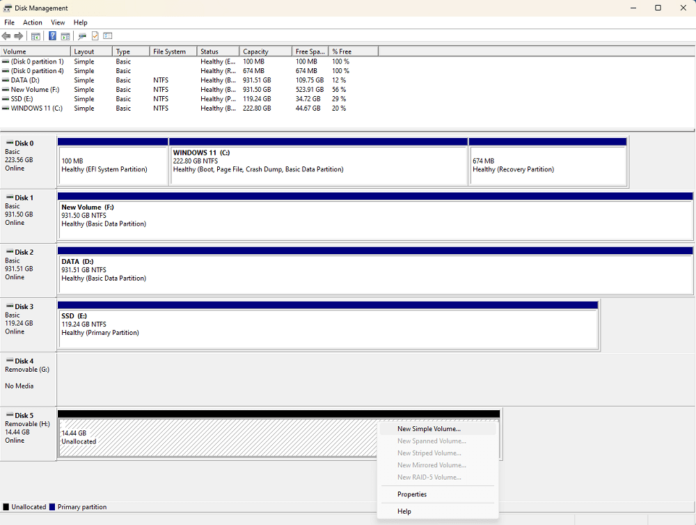Click Help in the context menu
Screen dimensions: 696x525
404,511
